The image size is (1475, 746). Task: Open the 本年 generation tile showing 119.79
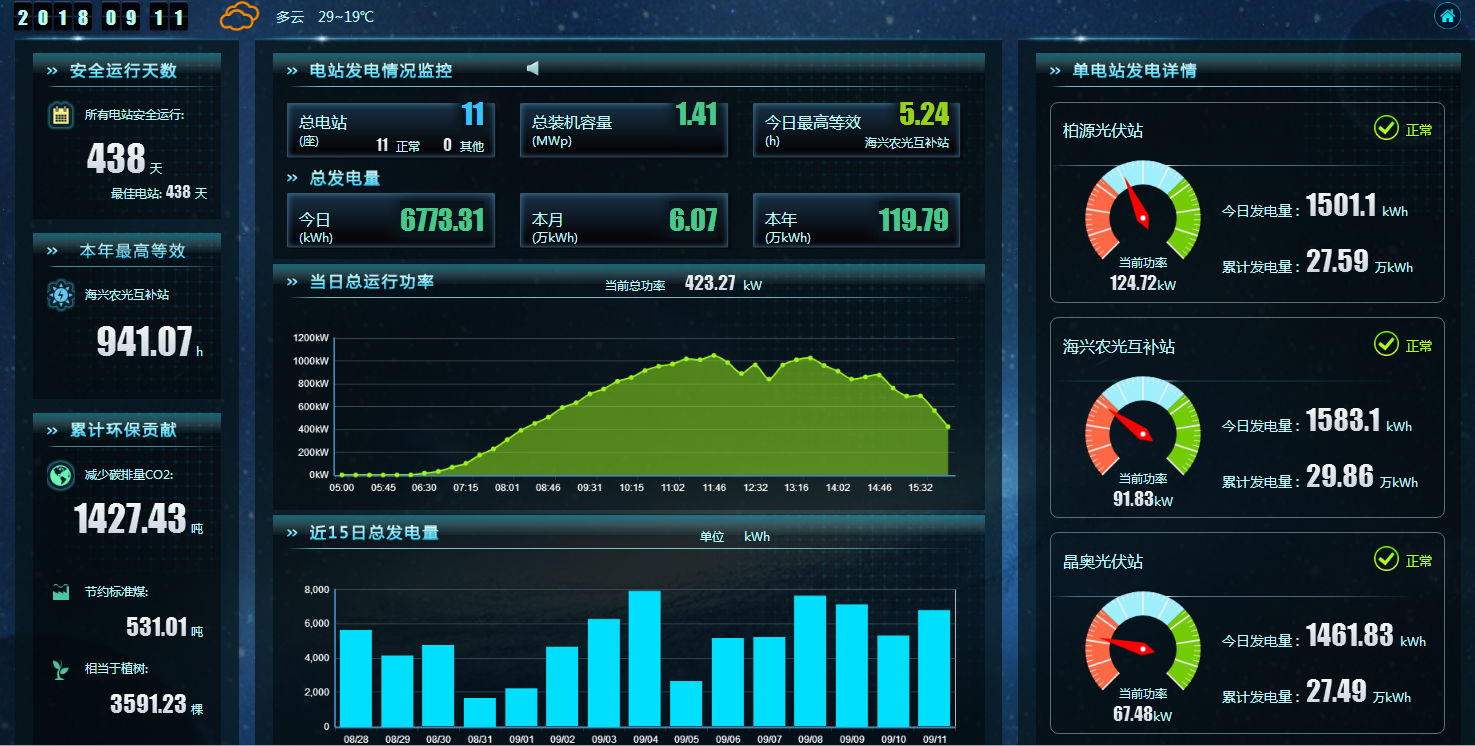click(856, 220)
